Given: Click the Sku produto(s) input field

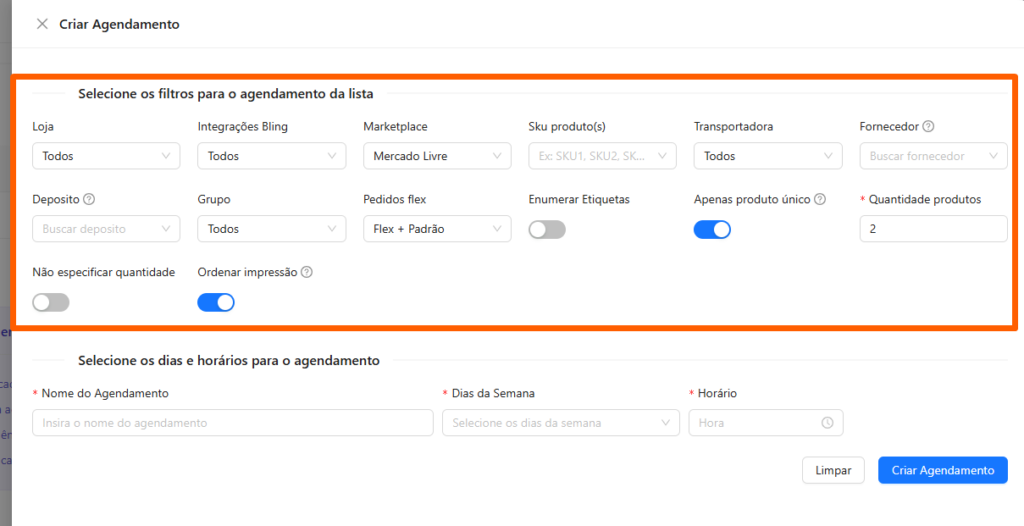Looking at the screenshot, I should (602, 156).
